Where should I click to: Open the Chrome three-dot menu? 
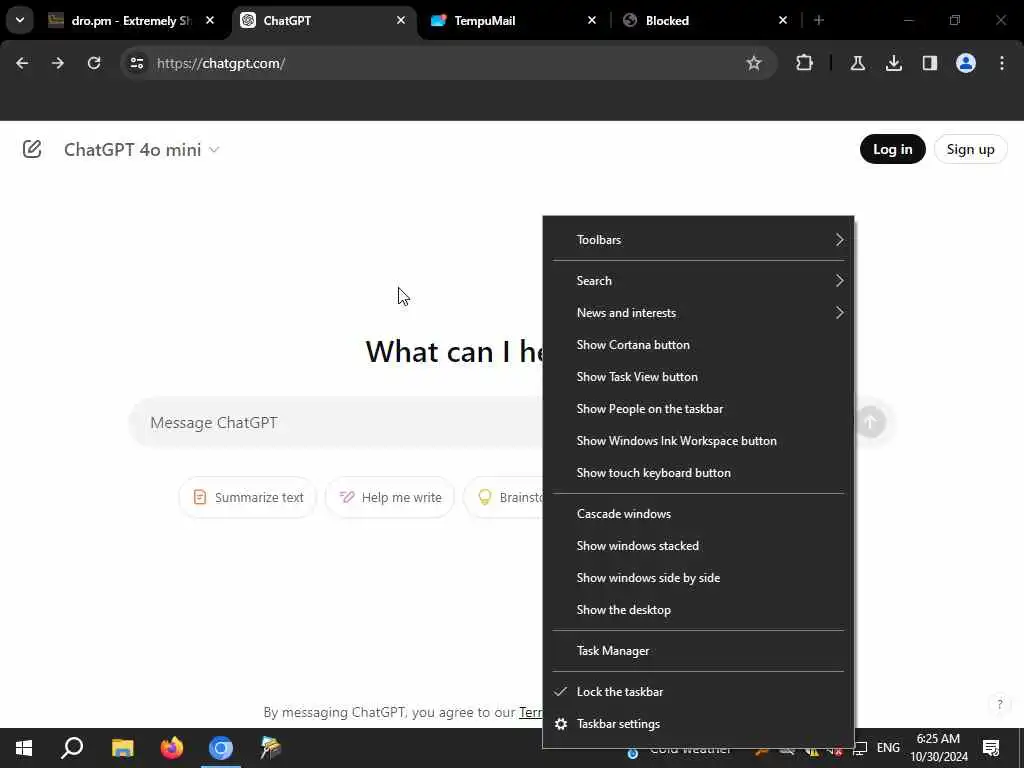tap(1002, 63)
